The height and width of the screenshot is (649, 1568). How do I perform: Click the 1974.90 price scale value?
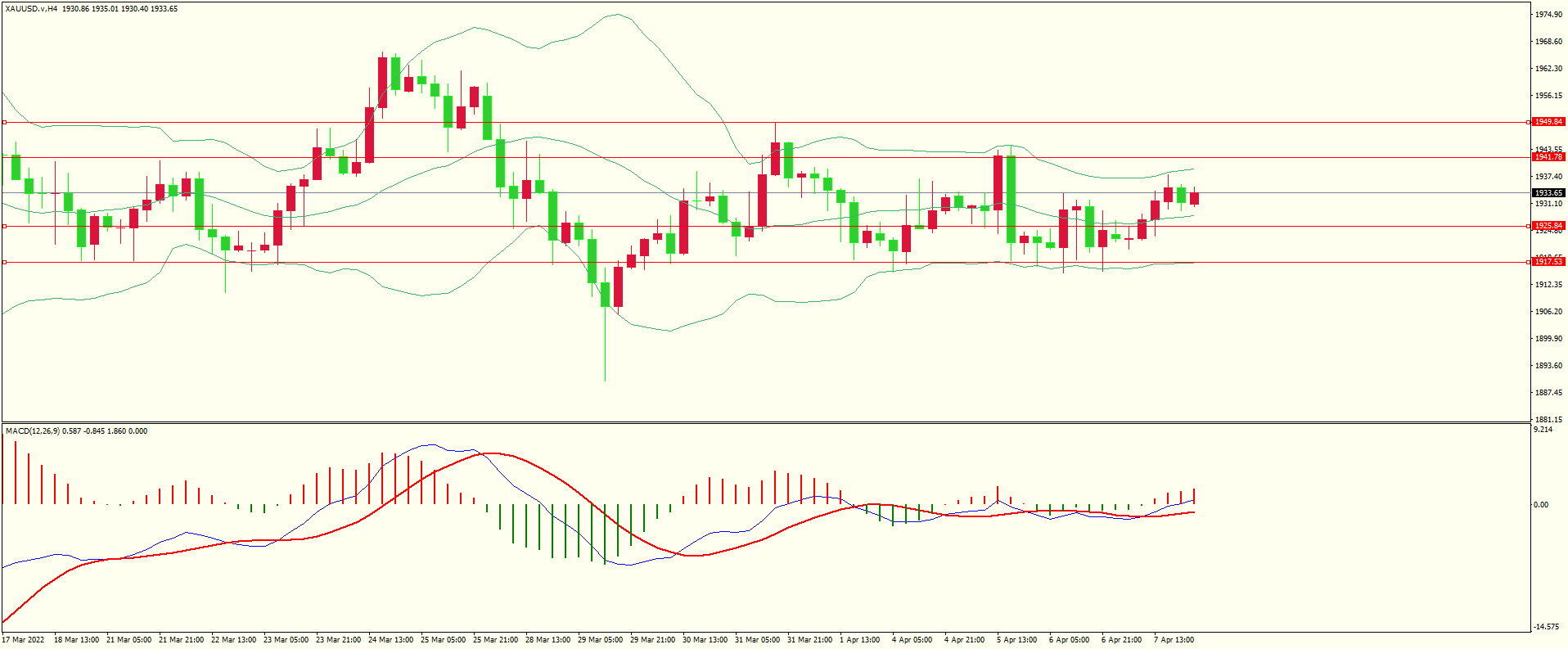(x=1548, y=15)
